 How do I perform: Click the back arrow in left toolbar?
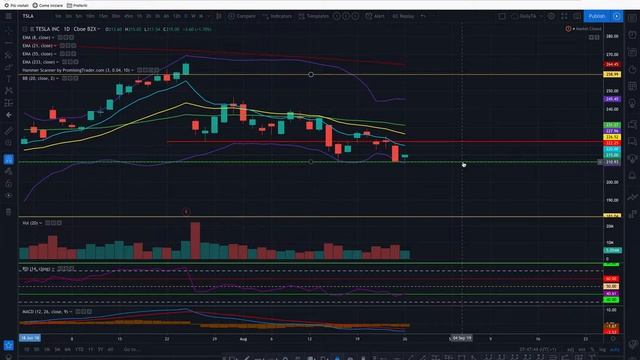9,115
